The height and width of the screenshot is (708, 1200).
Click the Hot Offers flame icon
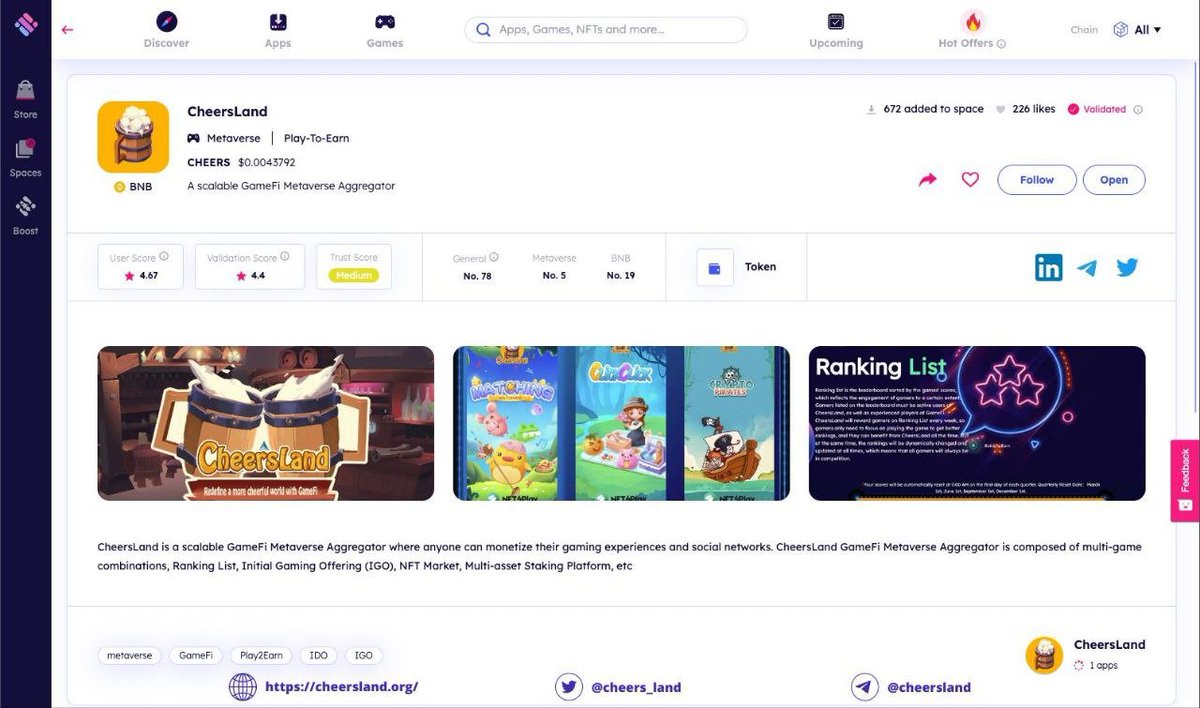972,21
